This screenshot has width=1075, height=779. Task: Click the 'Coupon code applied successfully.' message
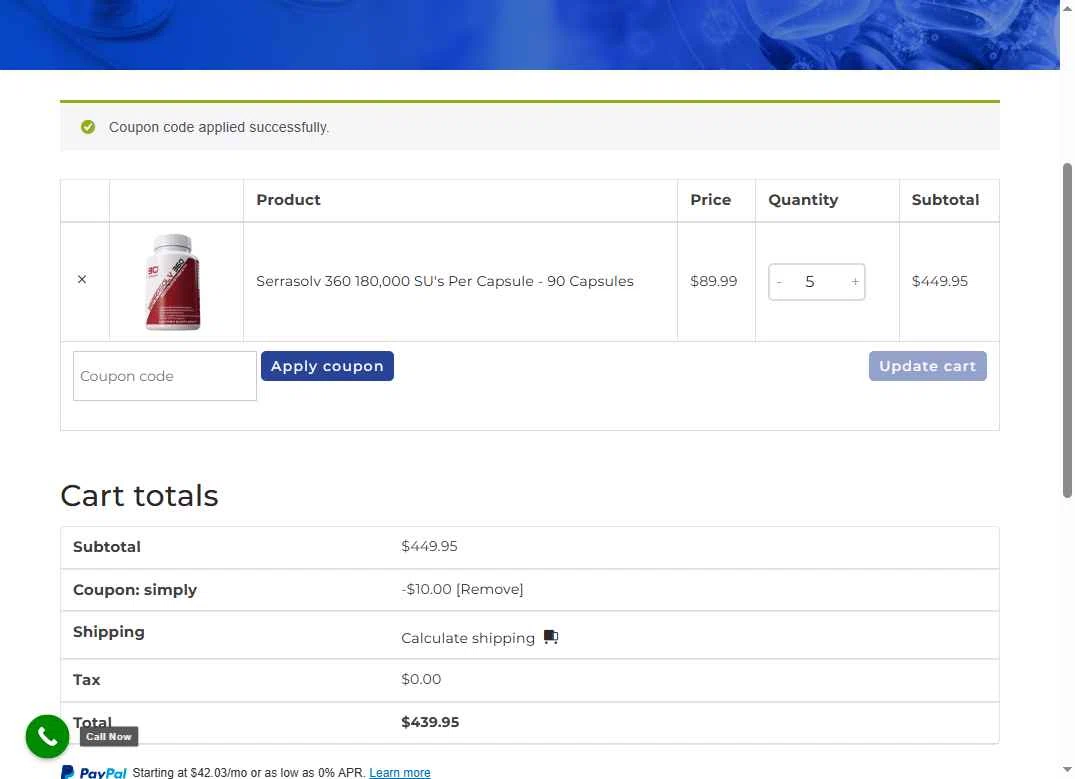pos(219,128)
